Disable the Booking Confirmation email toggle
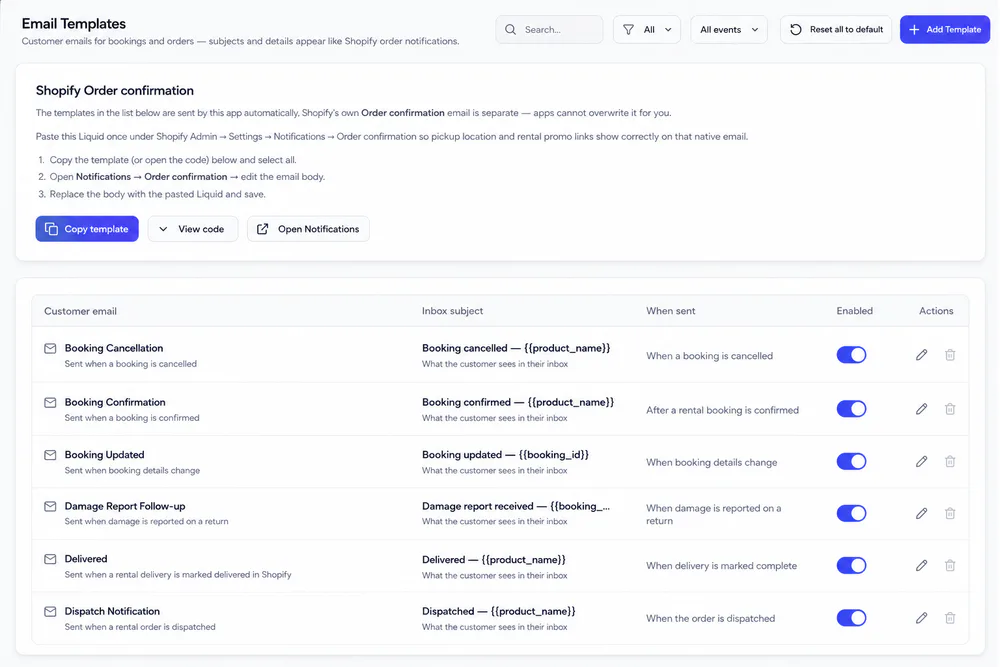The width and height of the screenshot is (1000, 667). (x=851, y=409)
